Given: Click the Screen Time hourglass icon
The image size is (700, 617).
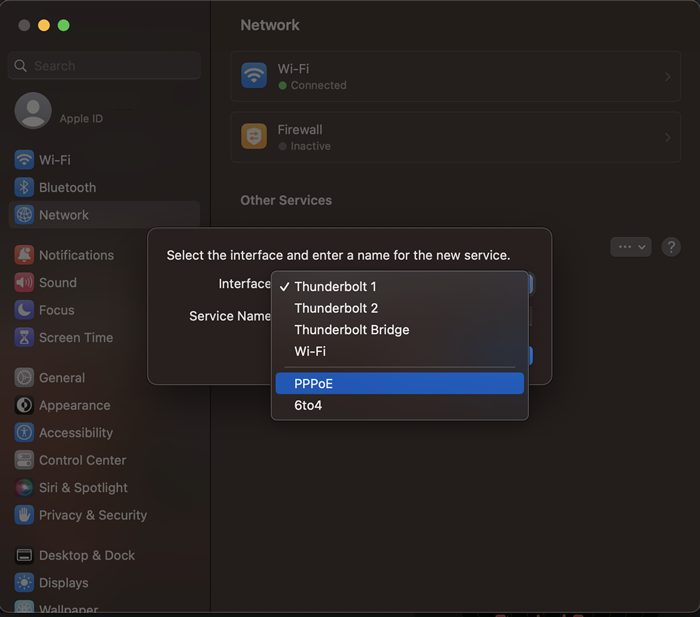Looking at the screenshot, I should pos(24,338).
